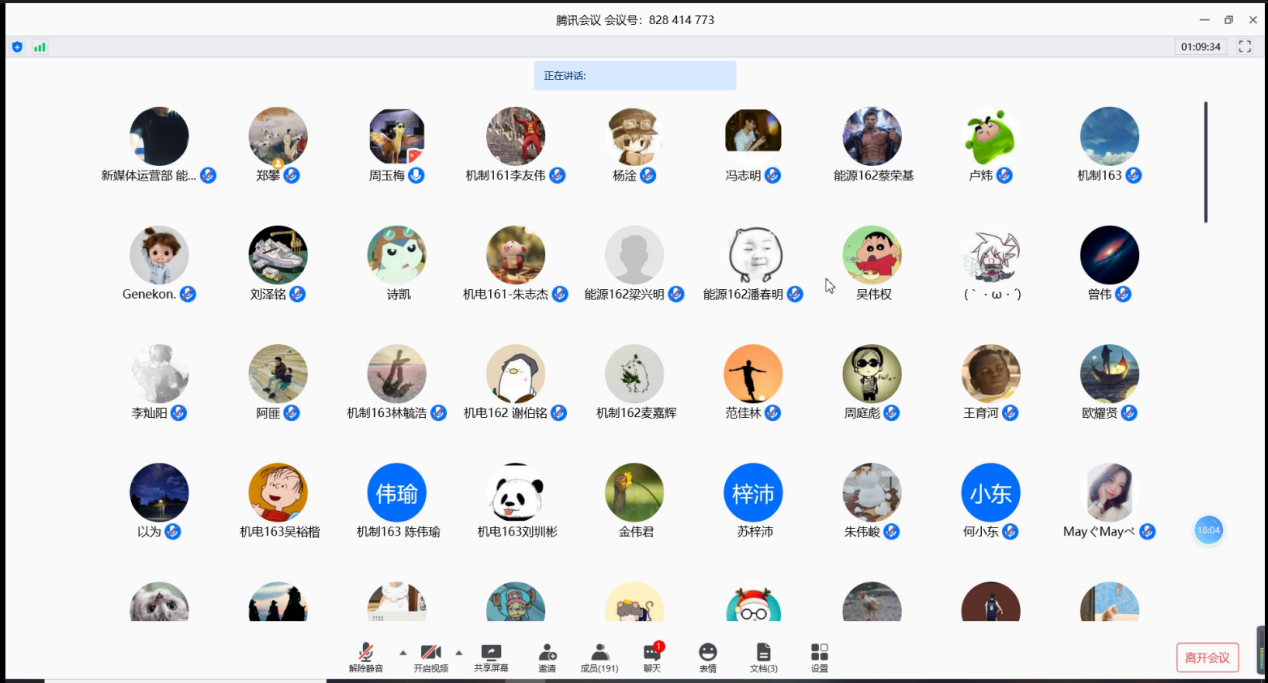Toggle fullscreen mode beside the meeting timer
The width and height of the screenshot is (1268, 683).
click(1245, 47)
